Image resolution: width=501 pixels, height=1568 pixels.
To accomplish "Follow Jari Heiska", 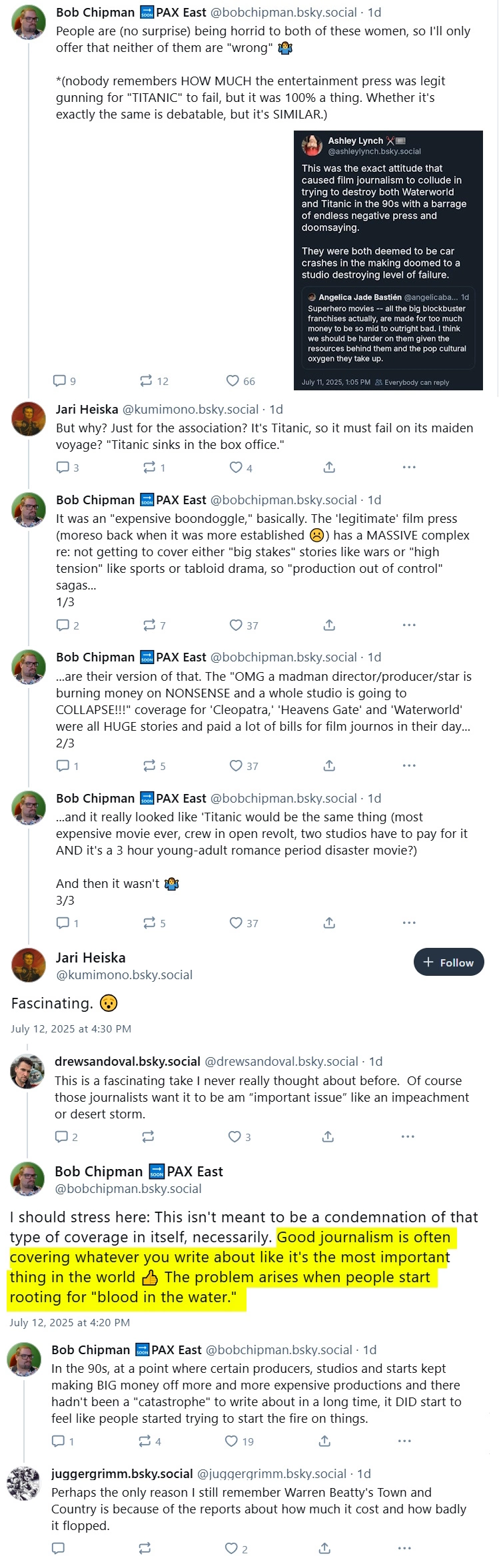I will point(448,962).
